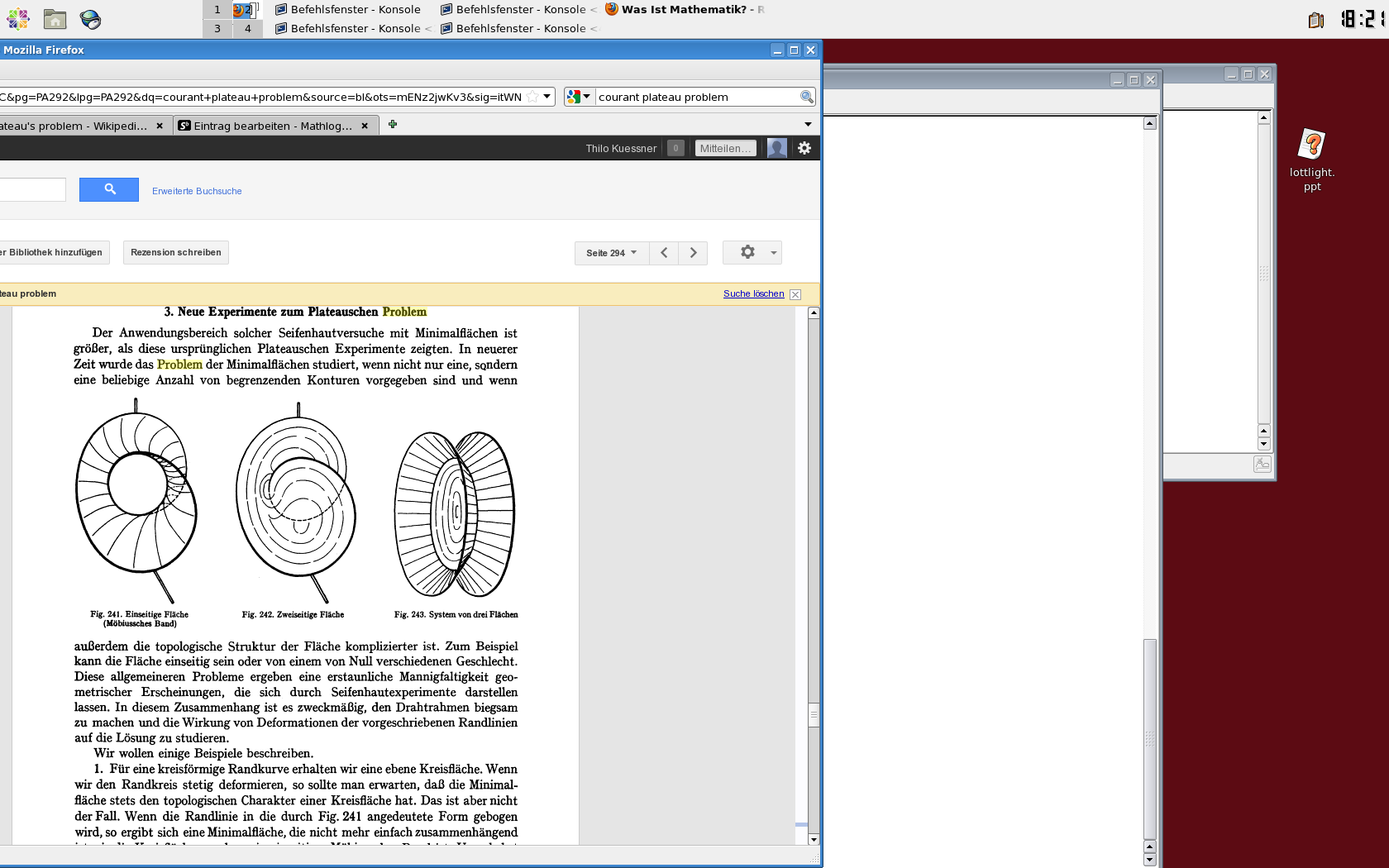
Task: Click the bookmark star in the URL bar
Action: click(x=533, y=97)
